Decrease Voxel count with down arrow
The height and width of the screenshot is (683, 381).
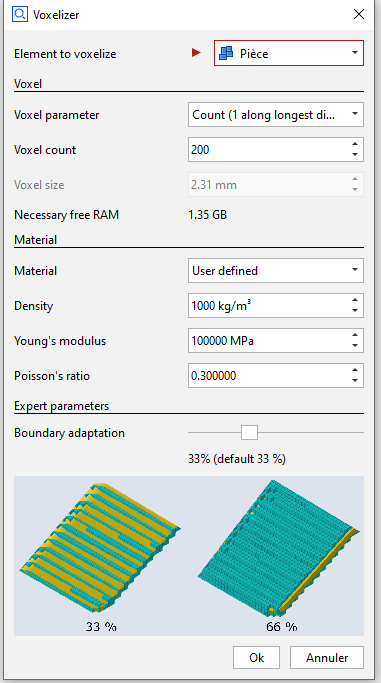point(355,155)
